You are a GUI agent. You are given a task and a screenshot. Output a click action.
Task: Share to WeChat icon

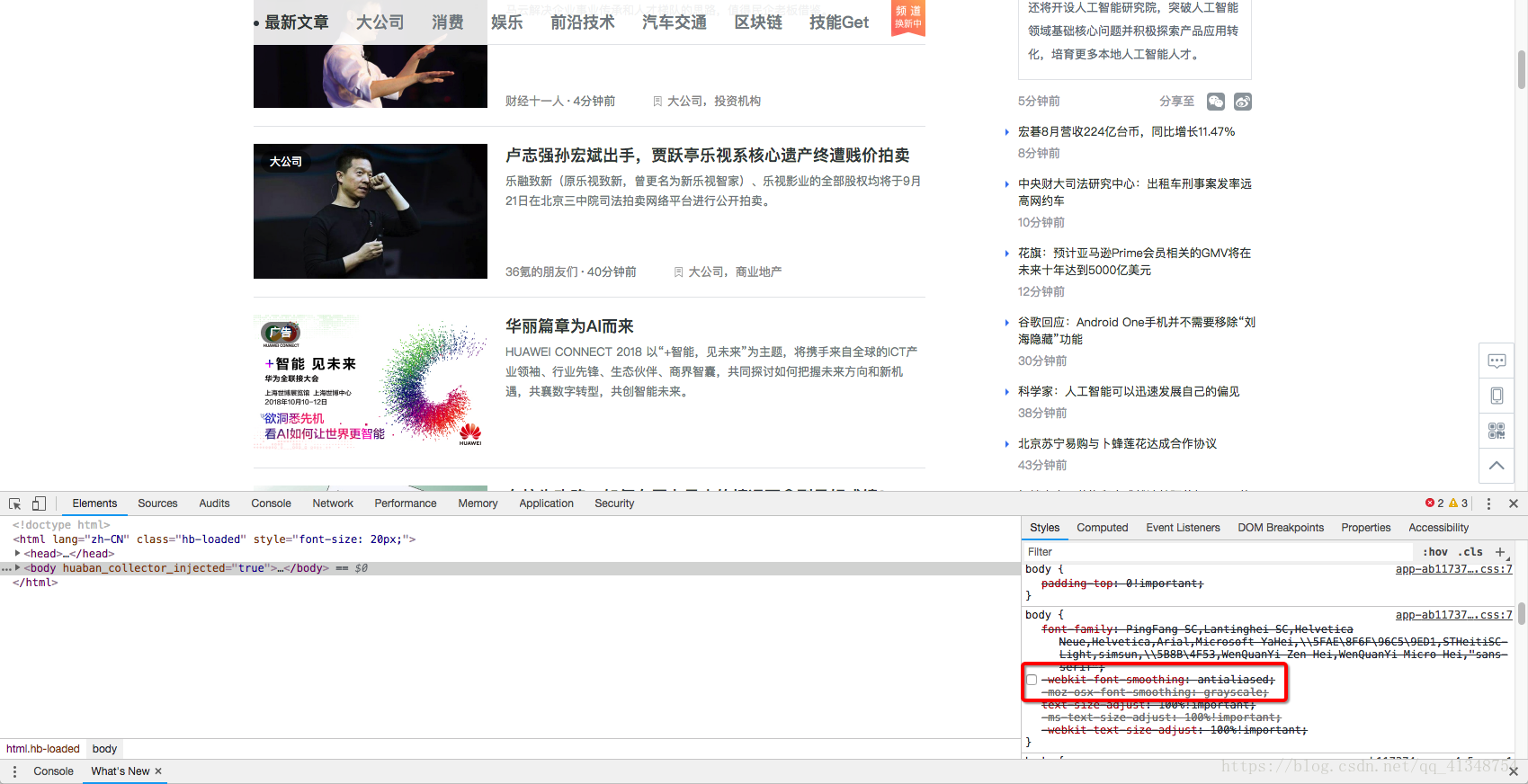pyautogui.click(x=1216, y=102)
